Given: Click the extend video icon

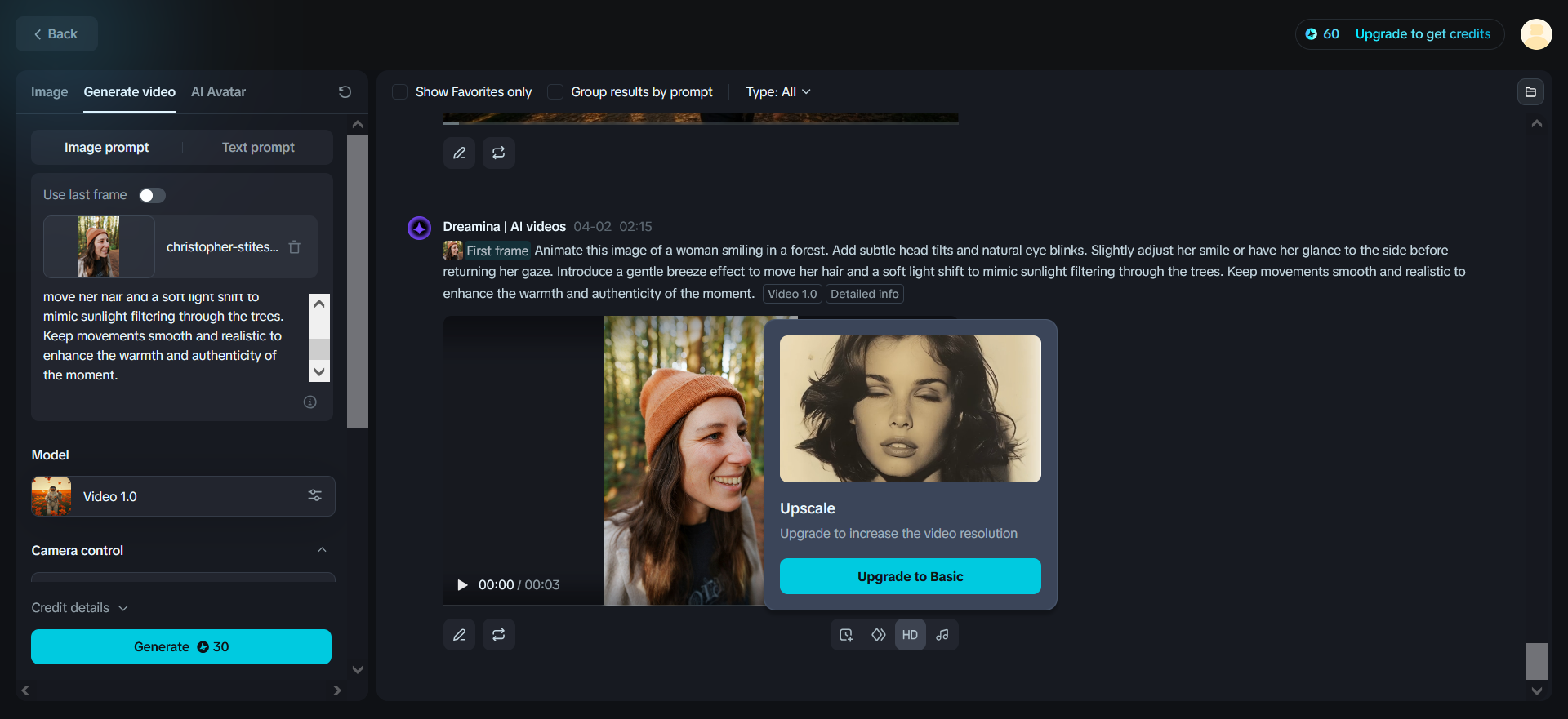Looking at the screenshot, I should (x=847, y=635).
